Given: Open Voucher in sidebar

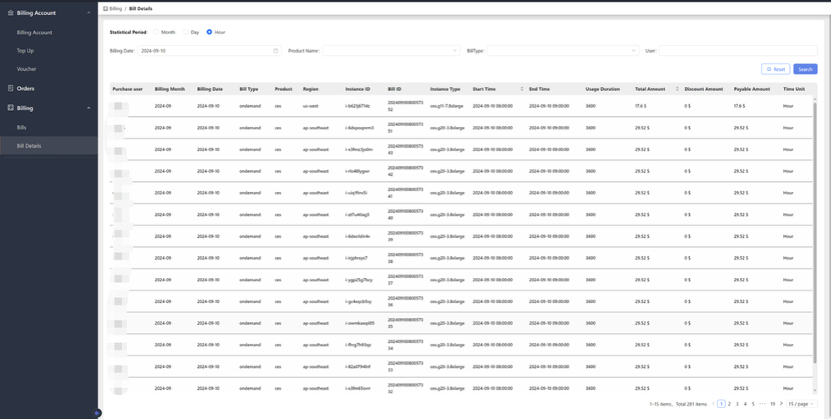Looking at the screenshot, I should coord(27,69).
